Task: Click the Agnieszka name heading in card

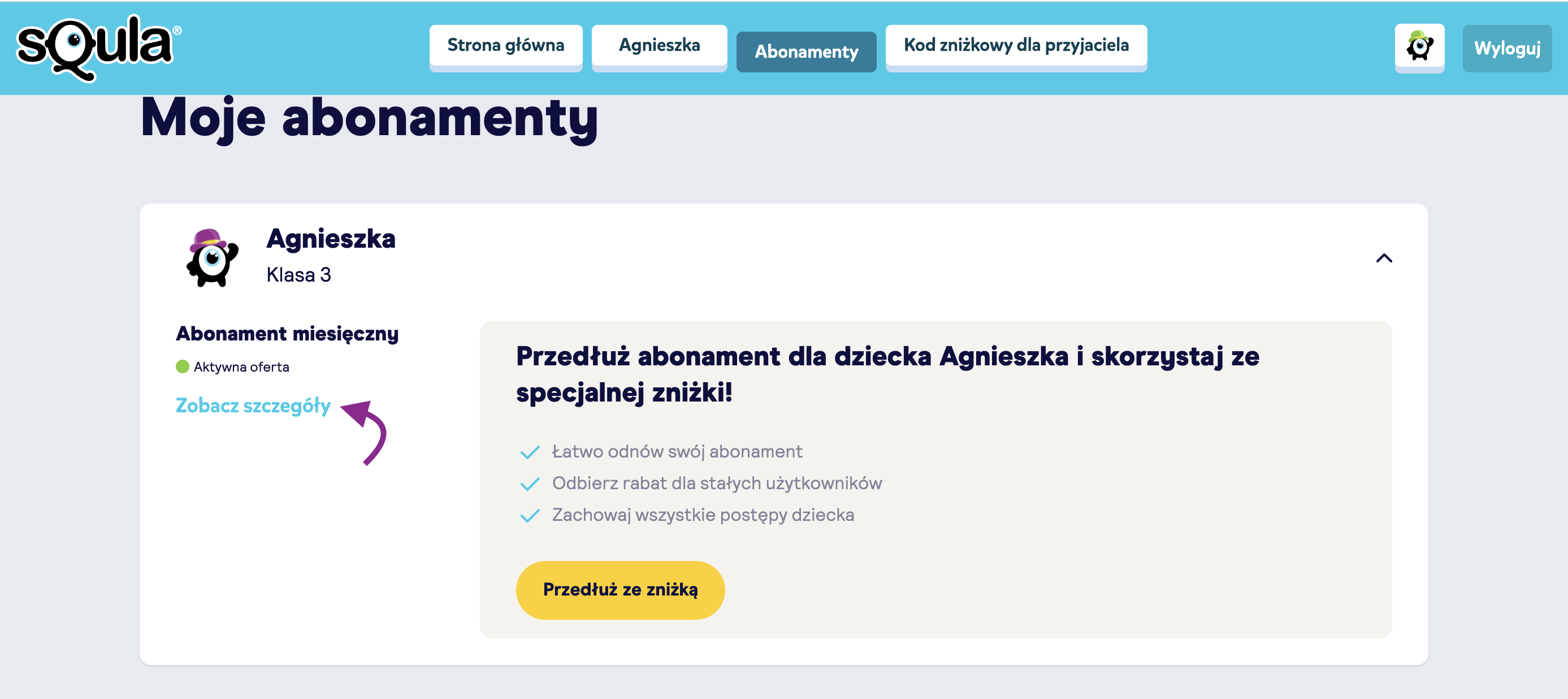Action: (331, 239)
